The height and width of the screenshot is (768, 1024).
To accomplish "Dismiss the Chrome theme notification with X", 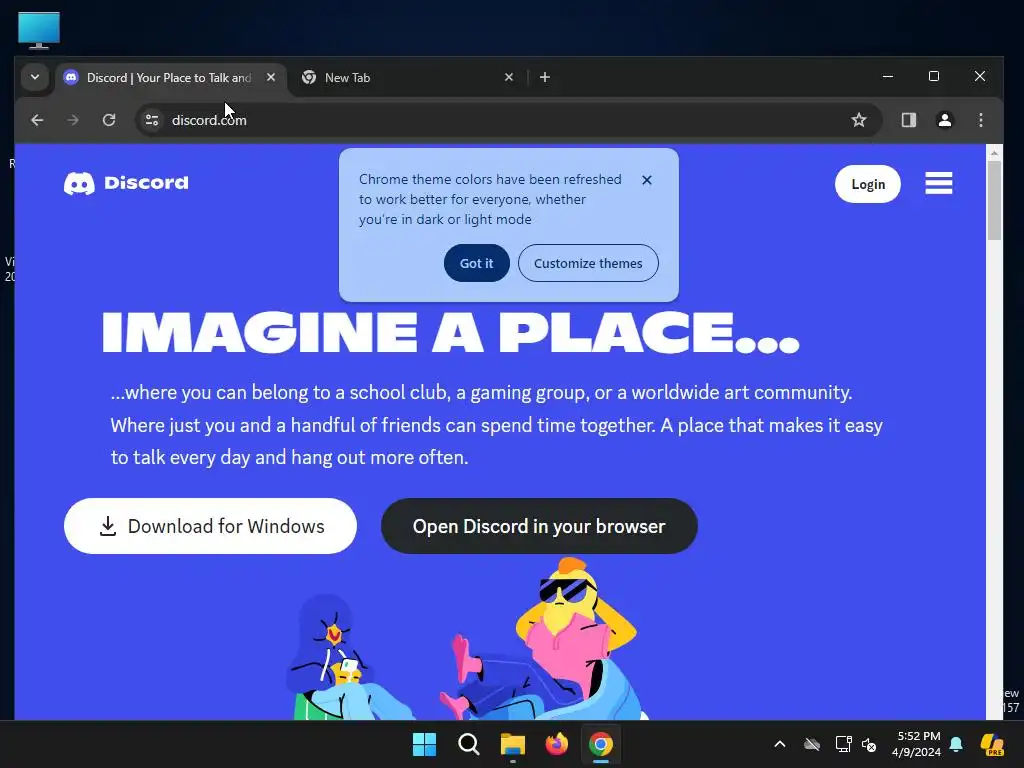I will [647, 180].
